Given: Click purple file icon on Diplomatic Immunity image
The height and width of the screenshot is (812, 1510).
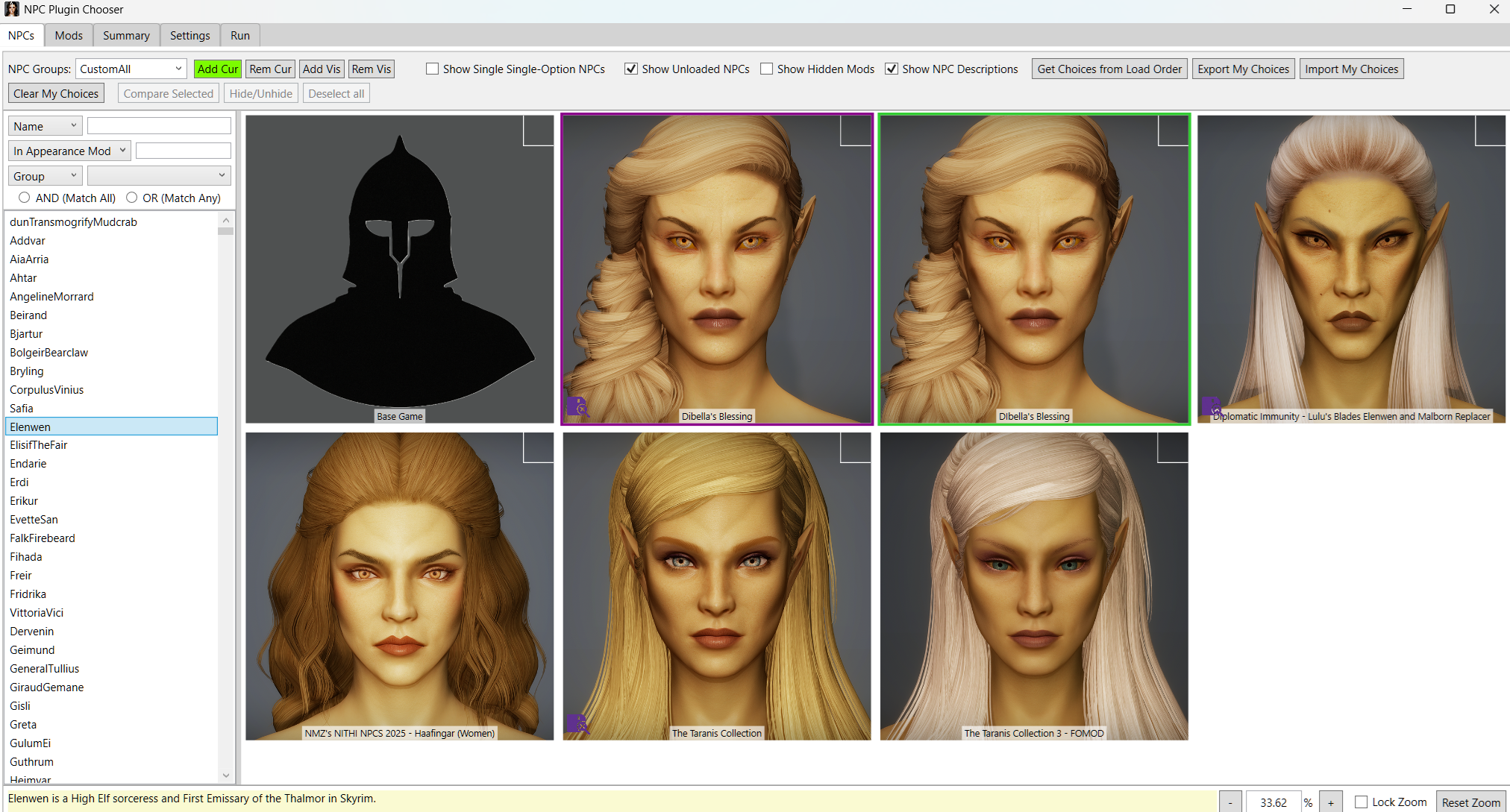Looking at the screenshot, I should pyautogui.click(x=1211, y=406).
